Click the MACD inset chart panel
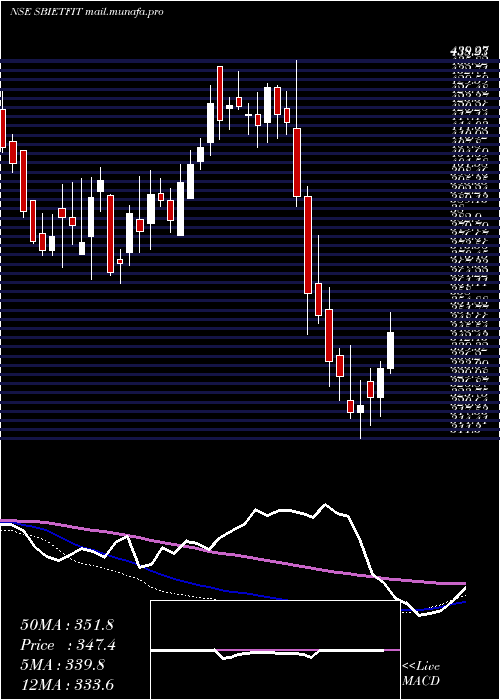The image size is (500, 700). coord(275,650)
